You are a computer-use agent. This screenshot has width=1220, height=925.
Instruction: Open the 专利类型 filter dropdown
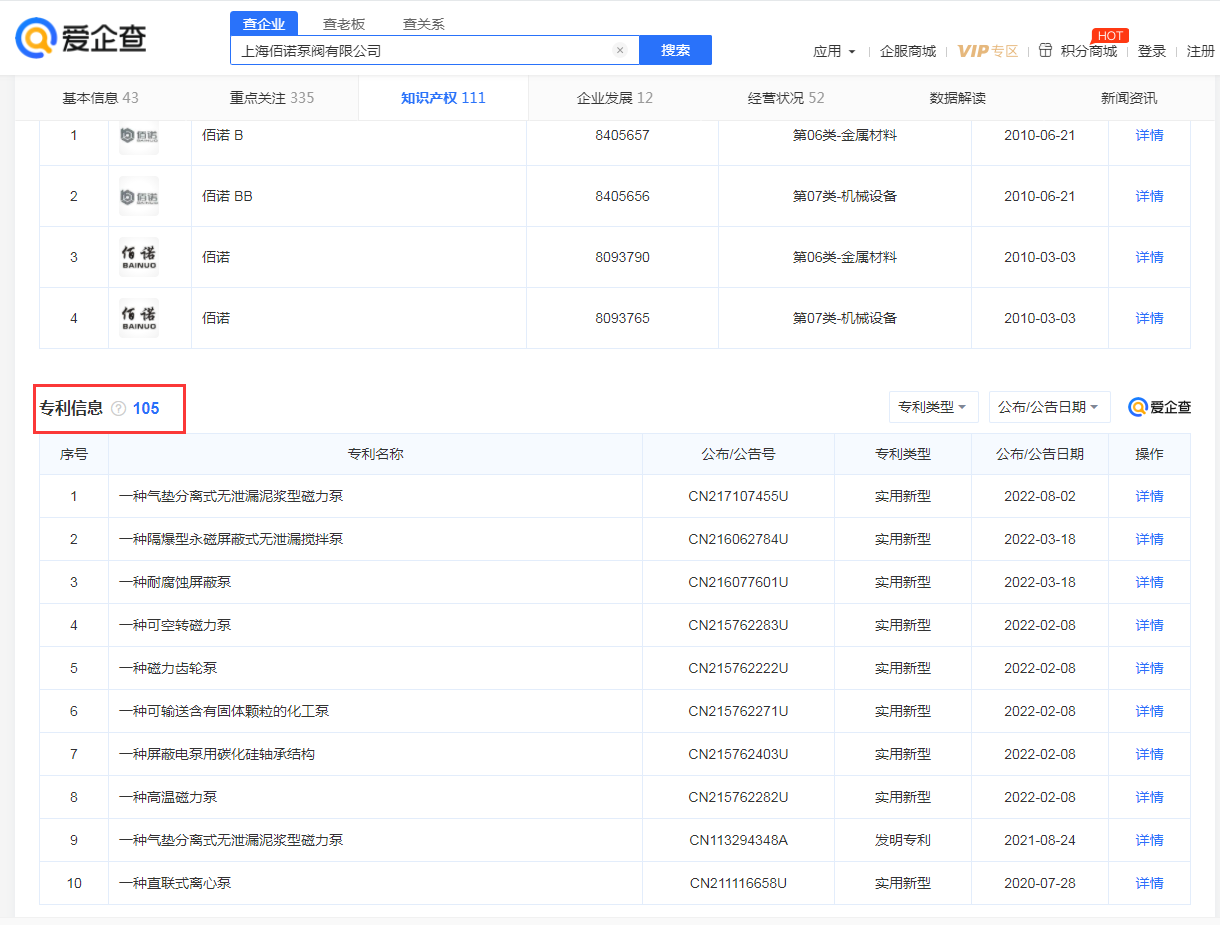click(934, 407)
